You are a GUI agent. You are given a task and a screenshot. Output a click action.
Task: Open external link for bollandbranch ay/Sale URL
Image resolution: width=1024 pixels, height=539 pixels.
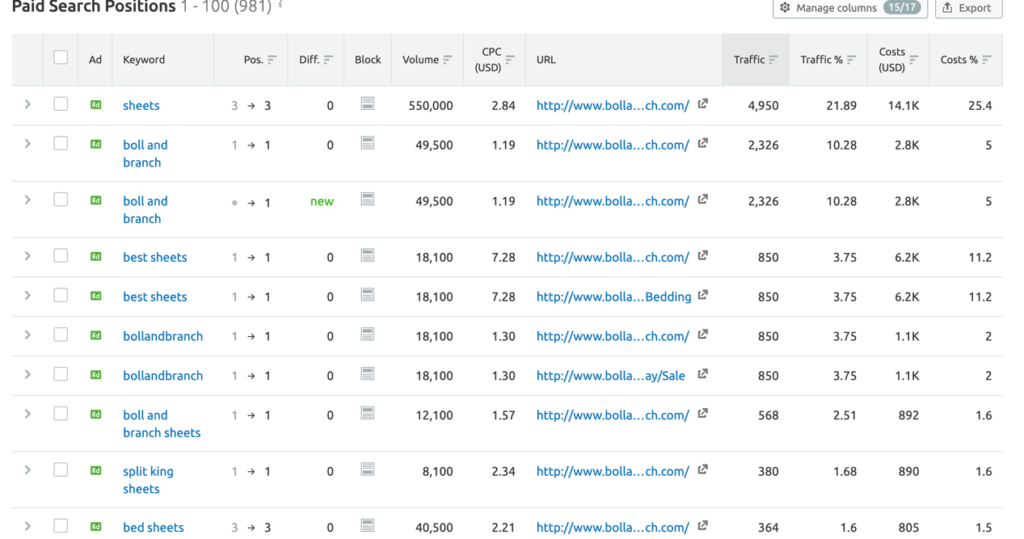click(x=703, y=374)
